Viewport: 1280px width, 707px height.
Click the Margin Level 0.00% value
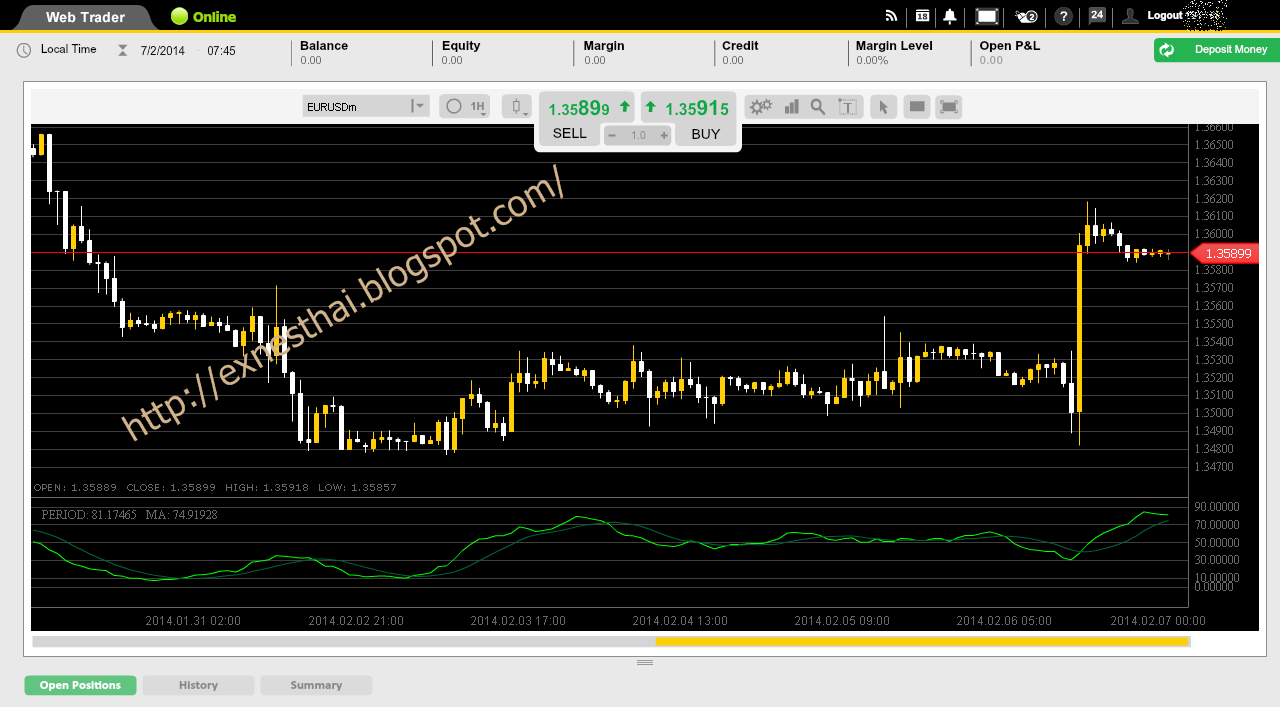click(872, 60)
